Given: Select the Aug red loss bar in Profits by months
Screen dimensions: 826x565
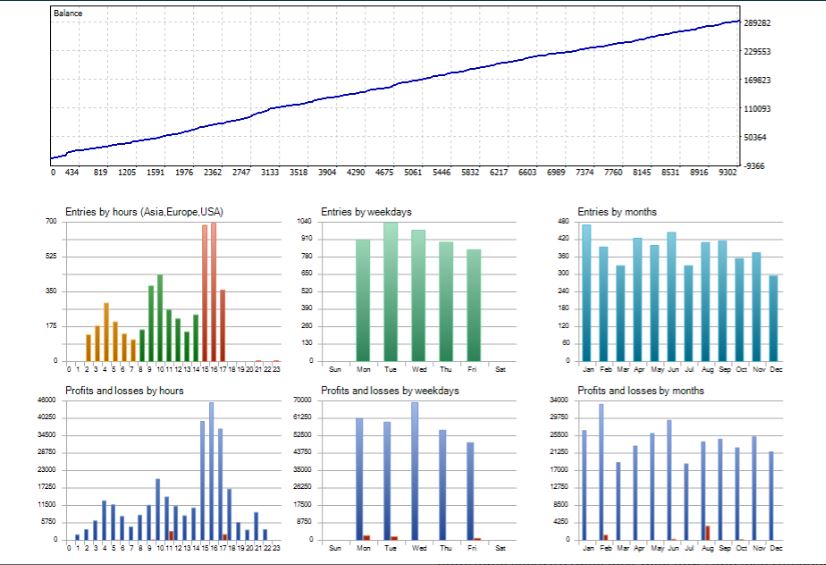Looking at the screenshot, I should tap(707, 533).
